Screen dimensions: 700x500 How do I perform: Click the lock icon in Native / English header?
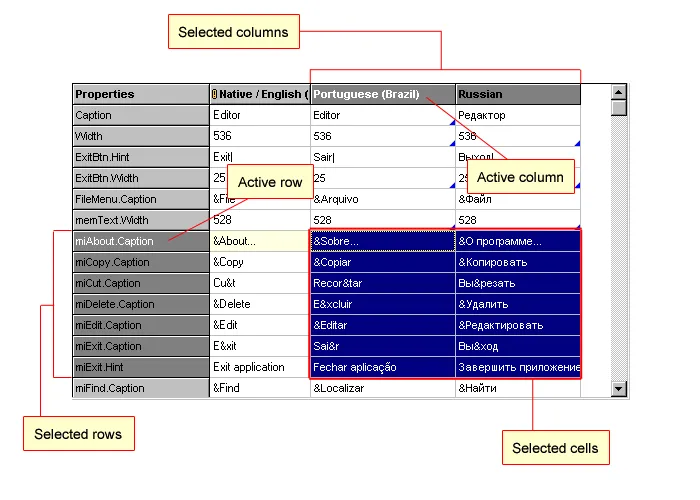tap(215, 95)
